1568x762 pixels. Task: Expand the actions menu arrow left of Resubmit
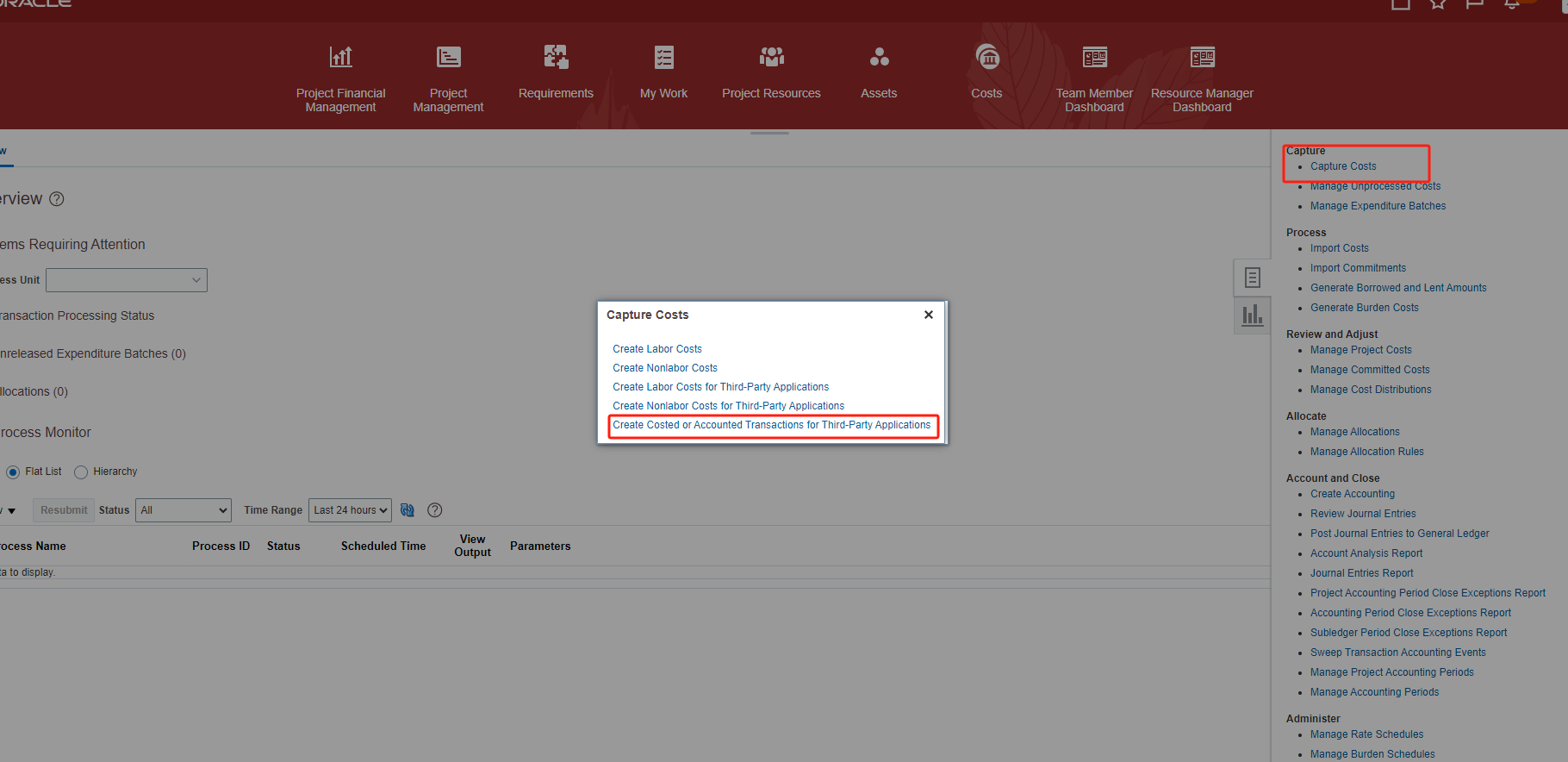[11, 511]
